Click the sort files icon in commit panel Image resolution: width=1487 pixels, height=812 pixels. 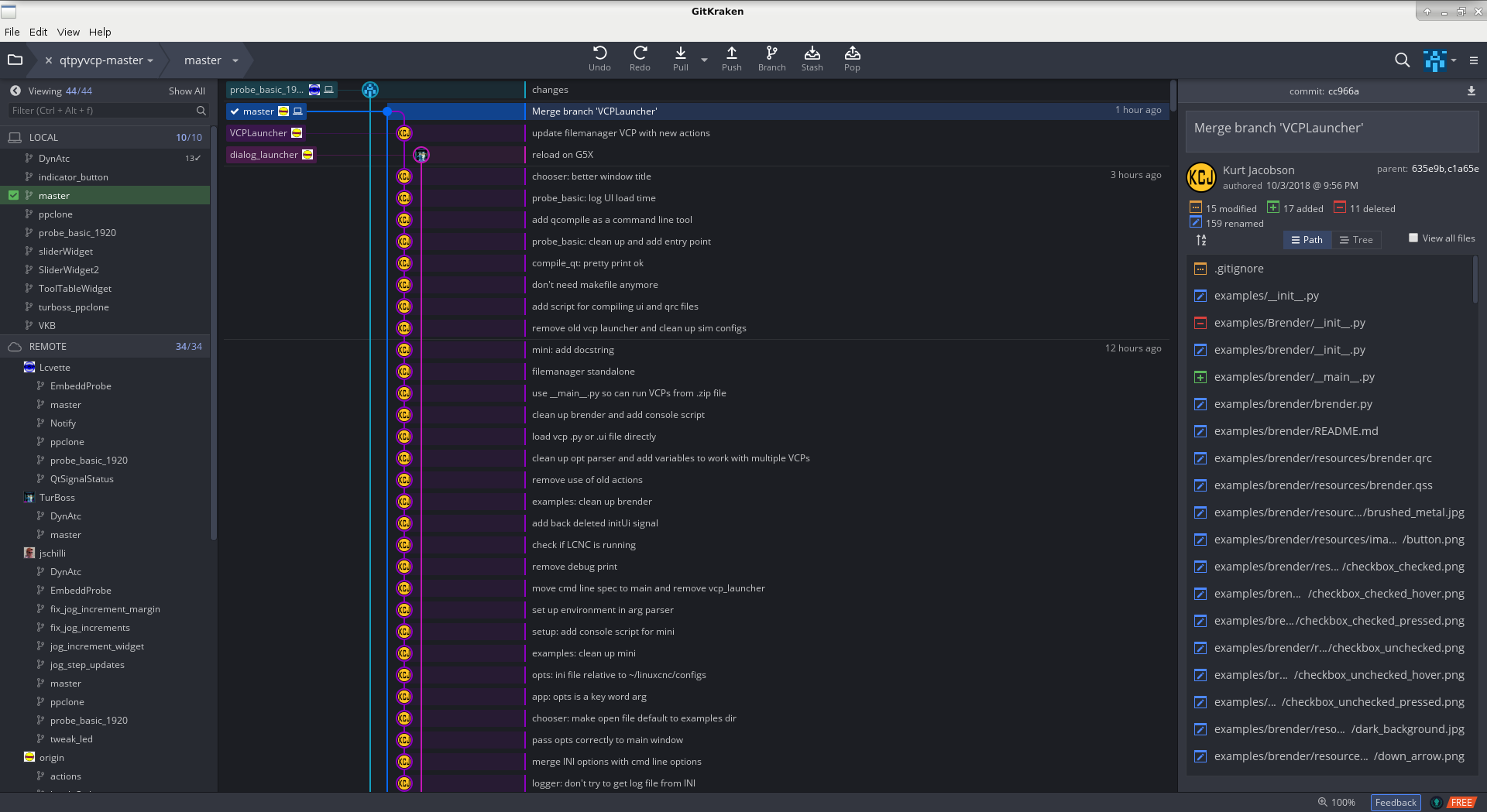pyautogui.click(x=1201, y=240)
